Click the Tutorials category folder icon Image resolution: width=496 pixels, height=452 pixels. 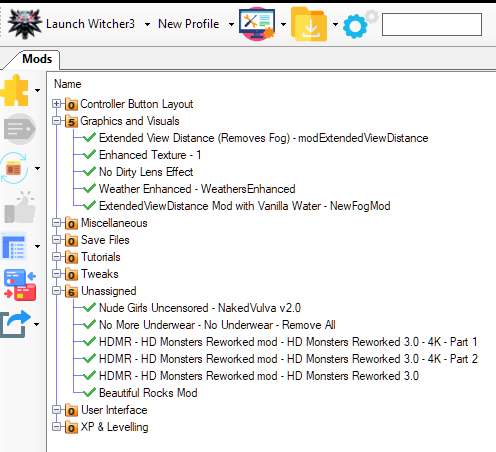point(71,257)
